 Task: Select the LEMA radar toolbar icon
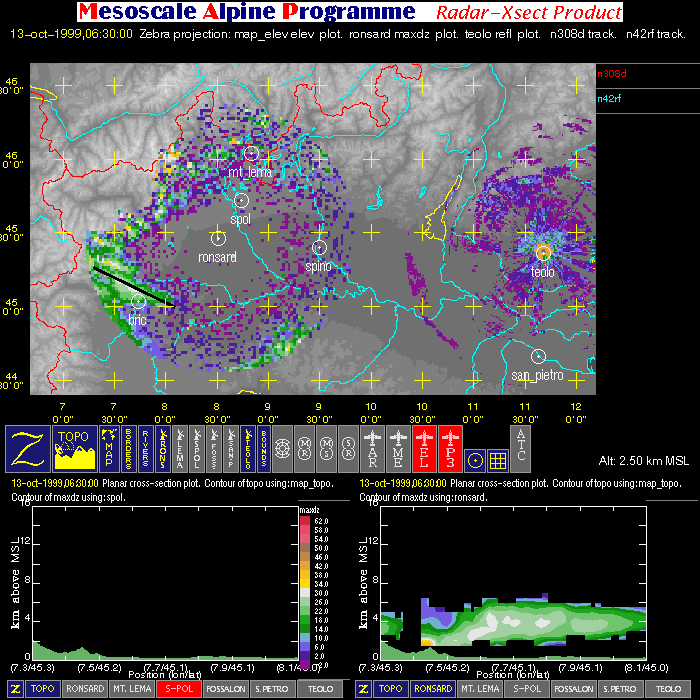[x=180, y=447]
